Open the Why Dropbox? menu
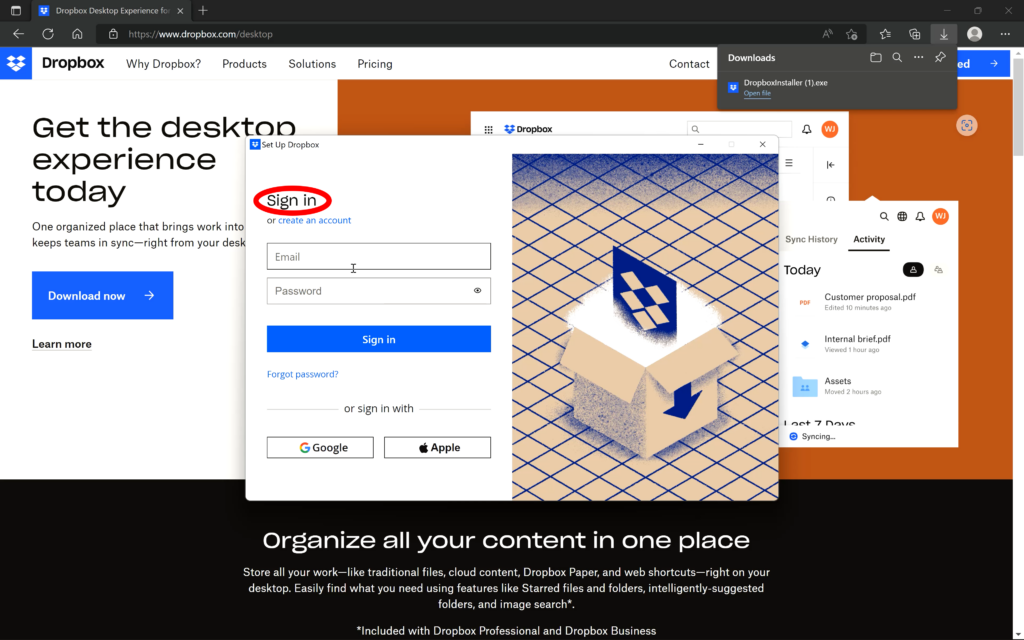This screenshot has width=1024, height=640. tap(163, 64)
